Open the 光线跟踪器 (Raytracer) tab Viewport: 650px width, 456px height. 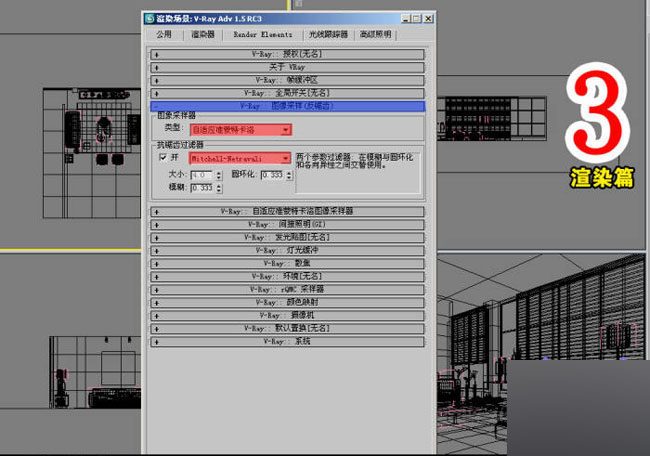click(328, 35)
